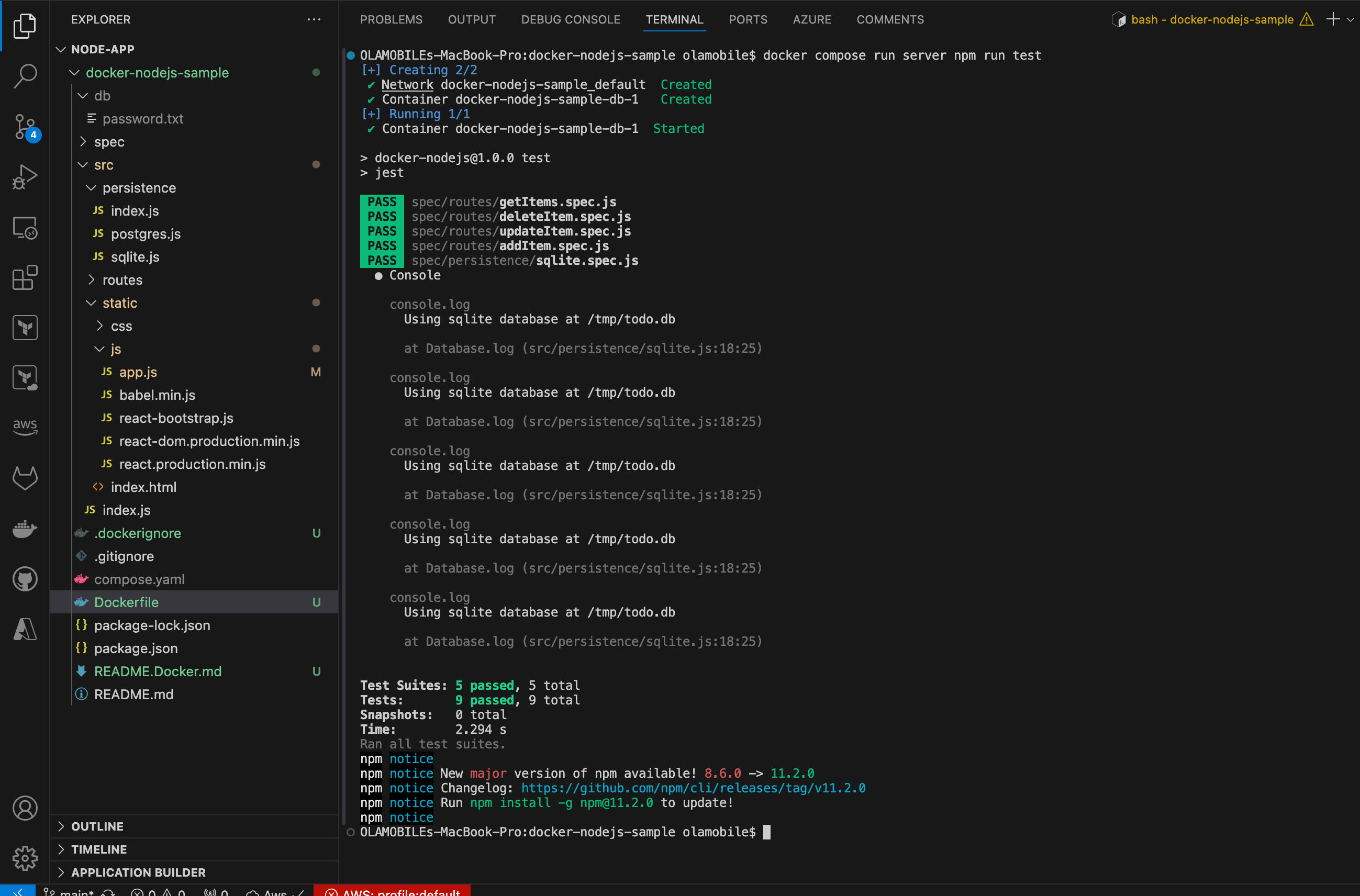This screenshot has width=1360, height=896.
Task: Expand the TIMELINE section
Action: point(194,849)
